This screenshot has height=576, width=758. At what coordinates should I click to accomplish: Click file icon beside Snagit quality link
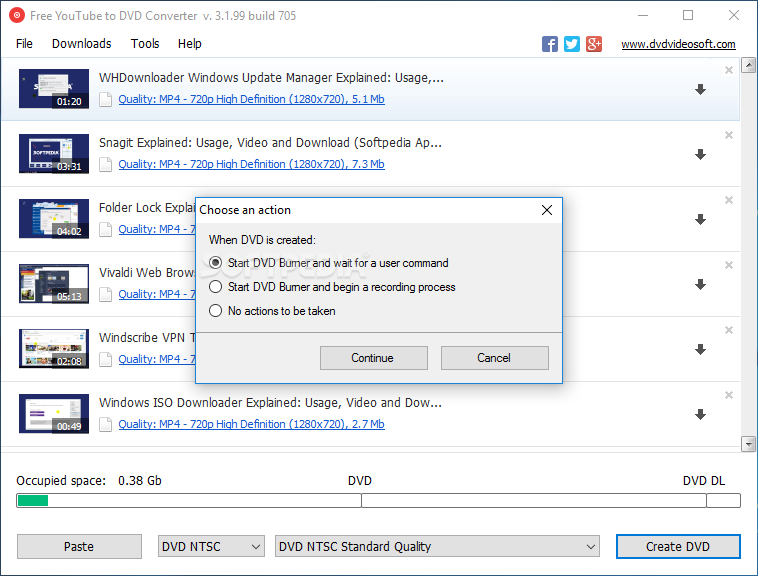click(x=105, y=165)
